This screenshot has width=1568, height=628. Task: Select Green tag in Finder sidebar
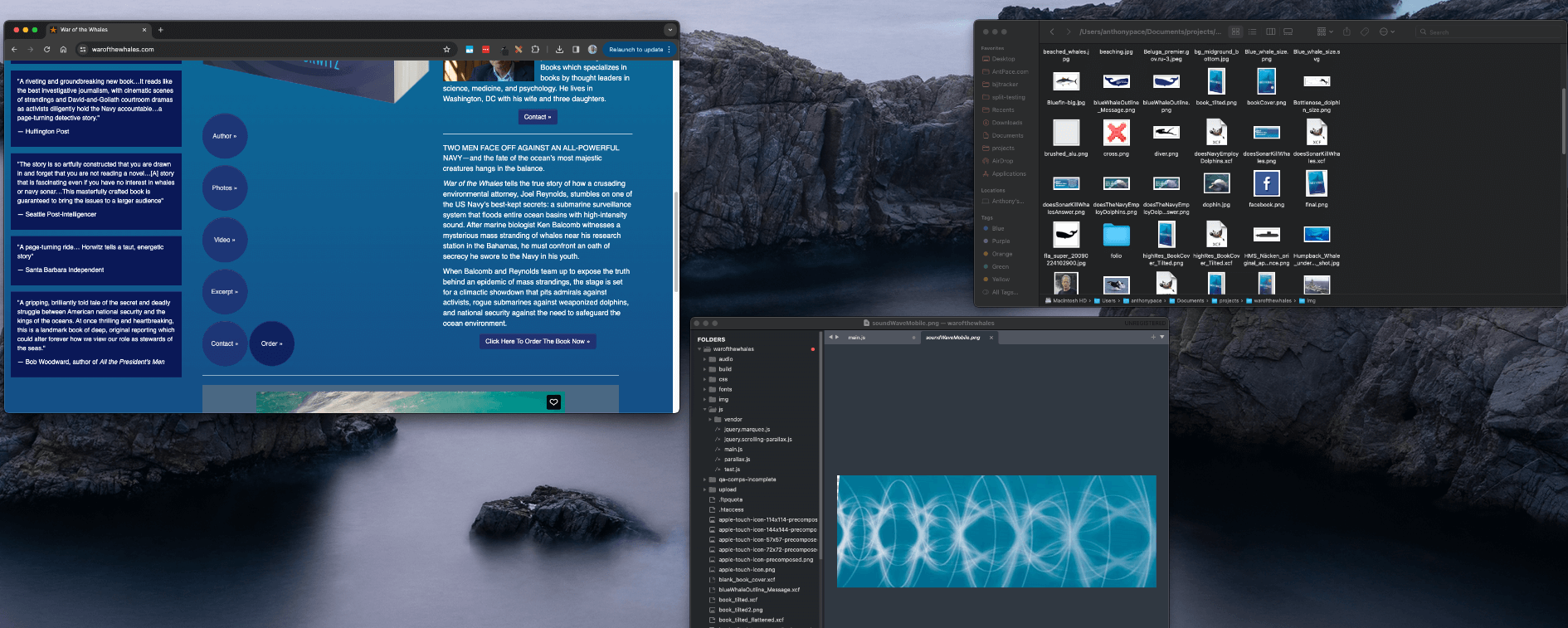[x=1000, y=266]
